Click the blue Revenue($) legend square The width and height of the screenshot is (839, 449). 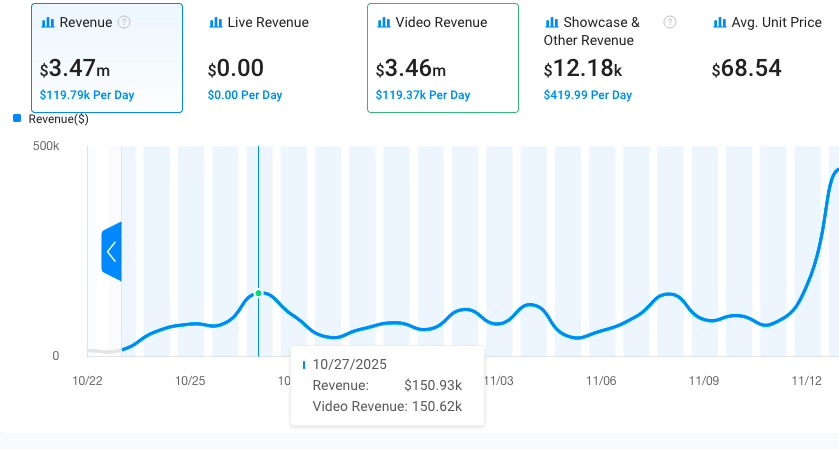click(x=17, y=119)
